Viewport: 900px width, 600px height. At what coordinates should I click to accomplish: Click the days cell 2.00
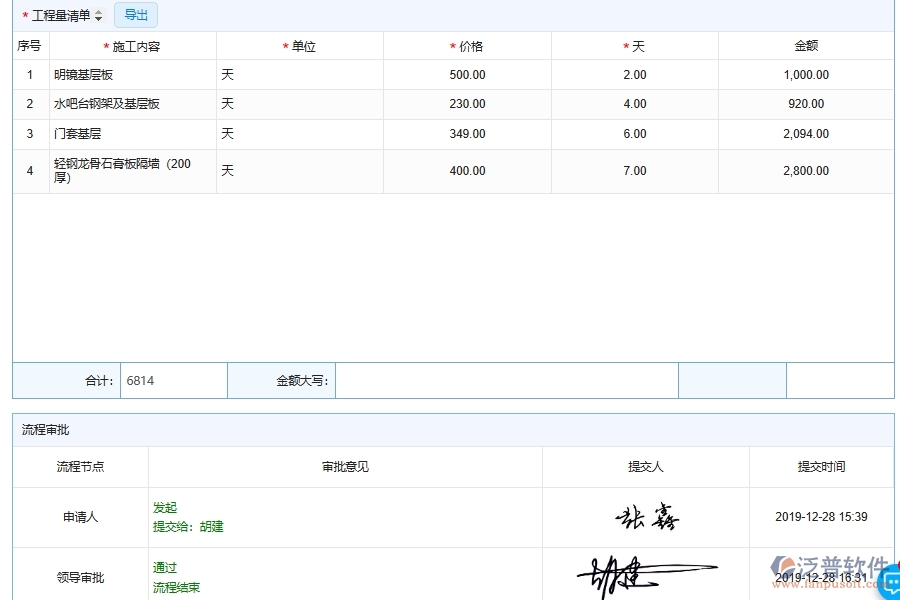click(635, 75)
